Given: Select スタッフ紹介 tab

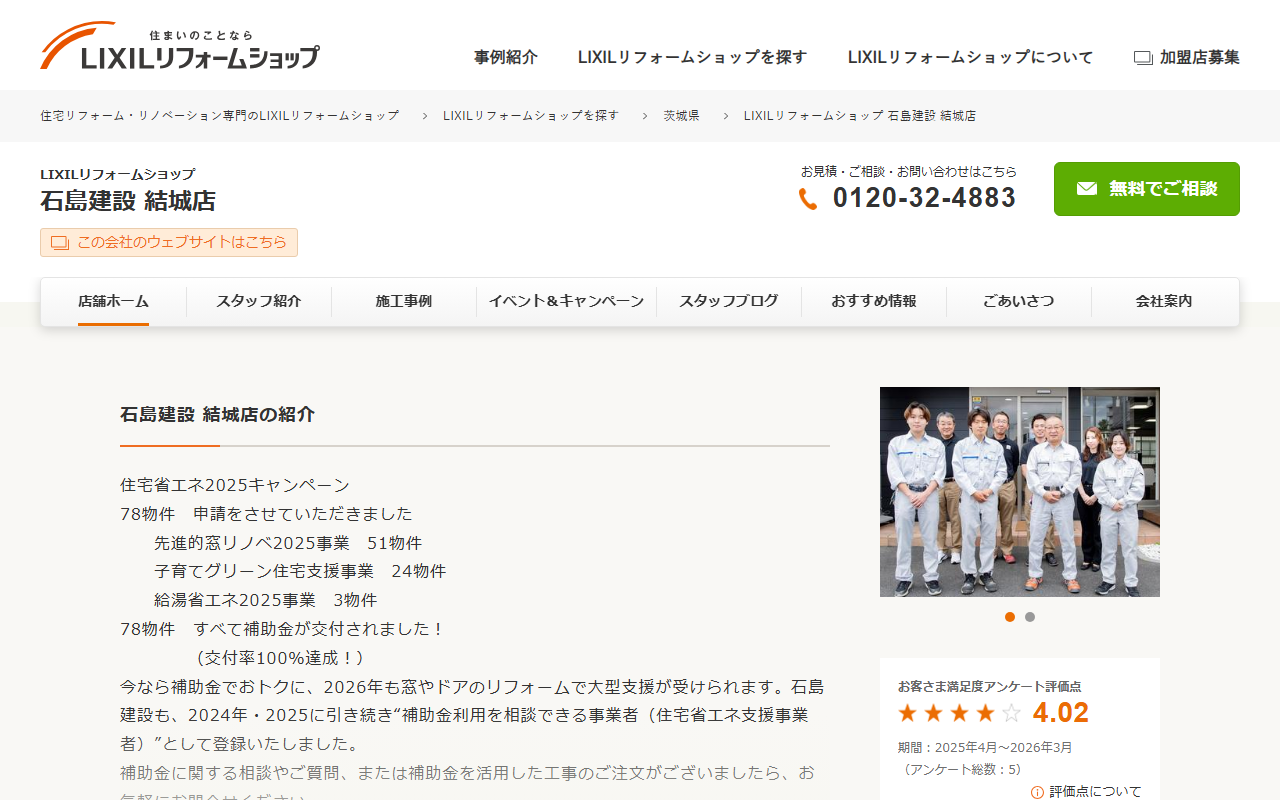Looking at the screenshot, I should 259,301.
